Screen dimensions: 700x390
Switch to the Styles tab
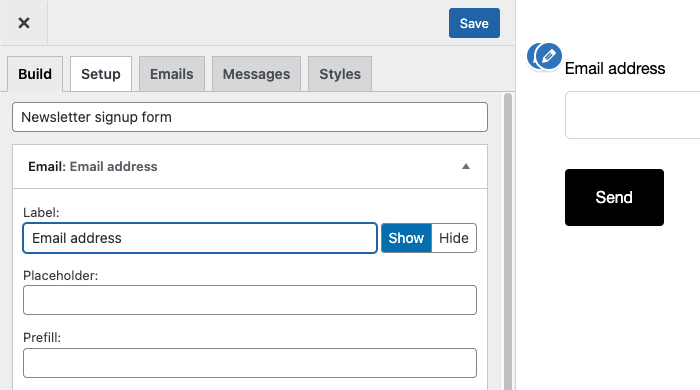click(x=340, y=74)
